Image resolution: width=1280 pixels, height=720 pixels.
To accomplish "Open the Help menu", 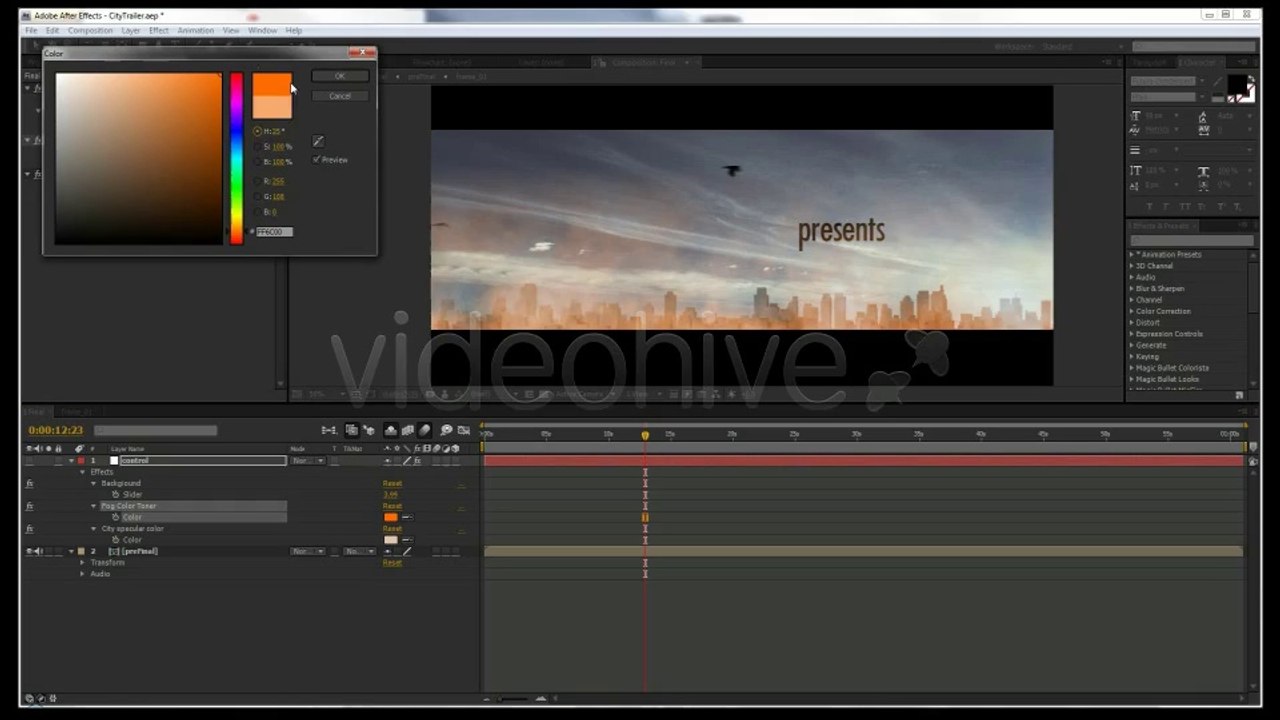I will [x=293, y=31].
